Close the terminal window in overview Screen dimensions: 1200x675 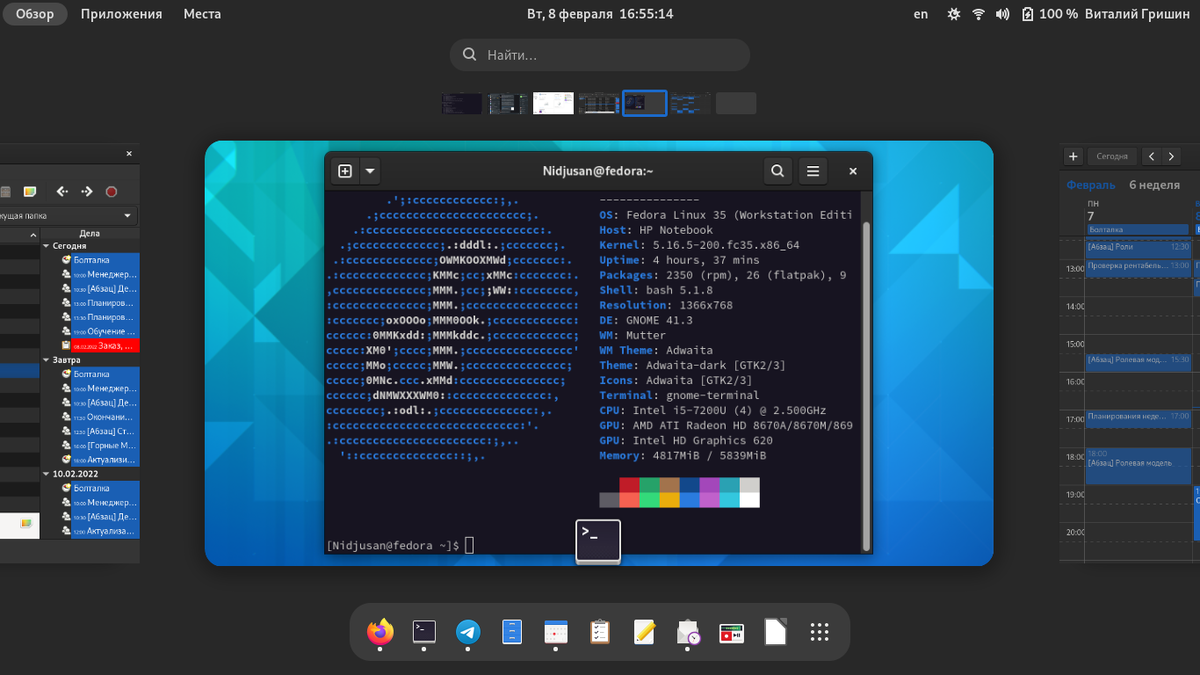coord(853,171)
